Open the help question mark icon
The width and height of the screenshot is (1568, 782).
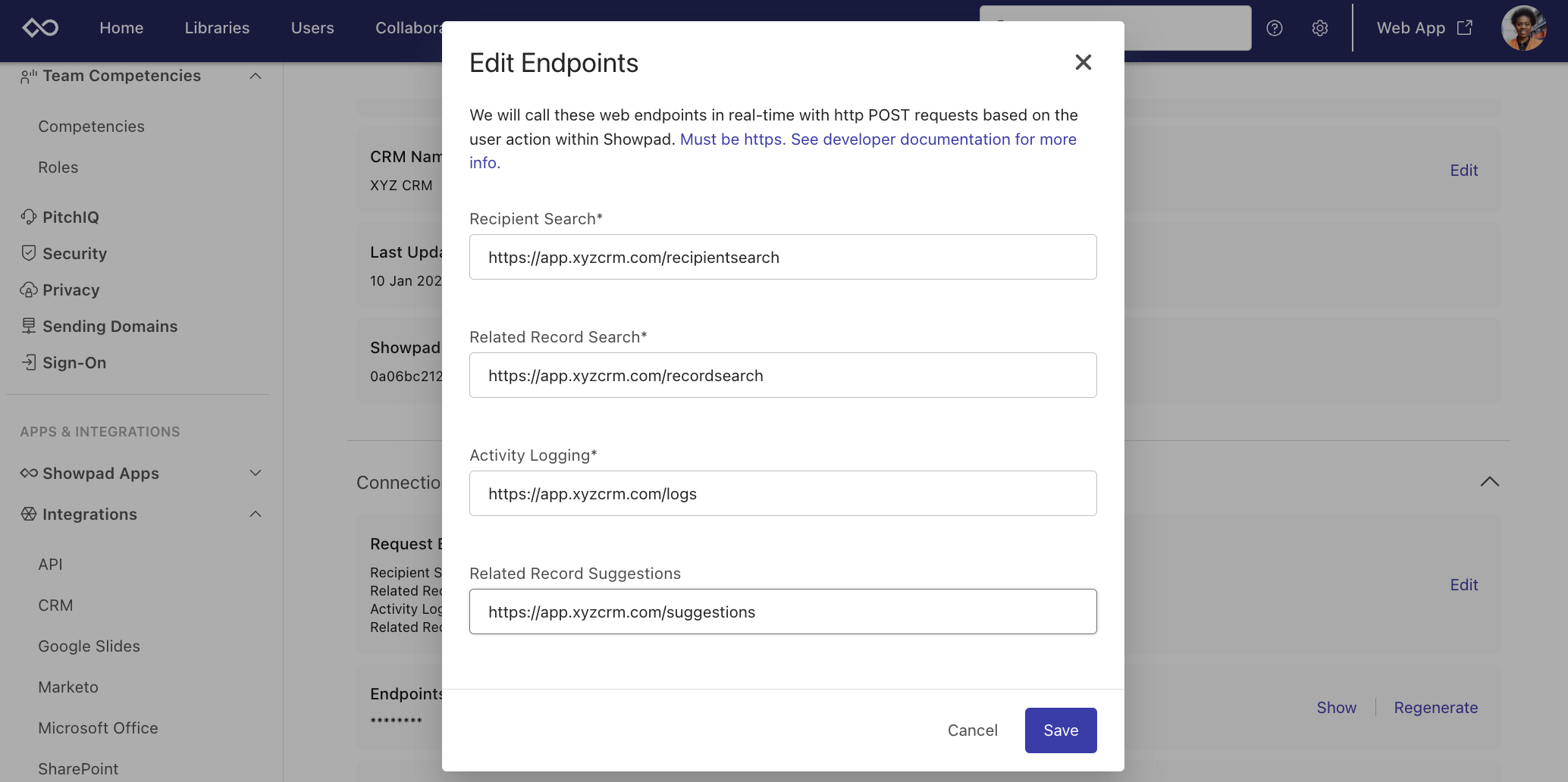(1275, 28)
